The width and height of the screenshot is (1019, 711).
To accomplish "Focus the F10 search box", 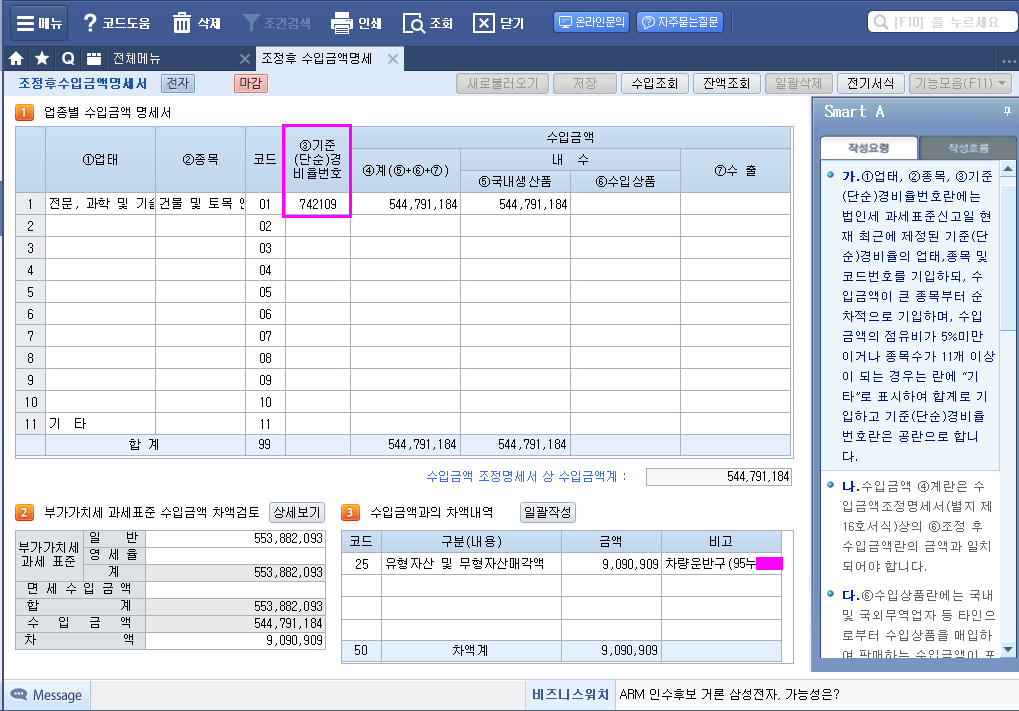I will (x=942, y=22).
